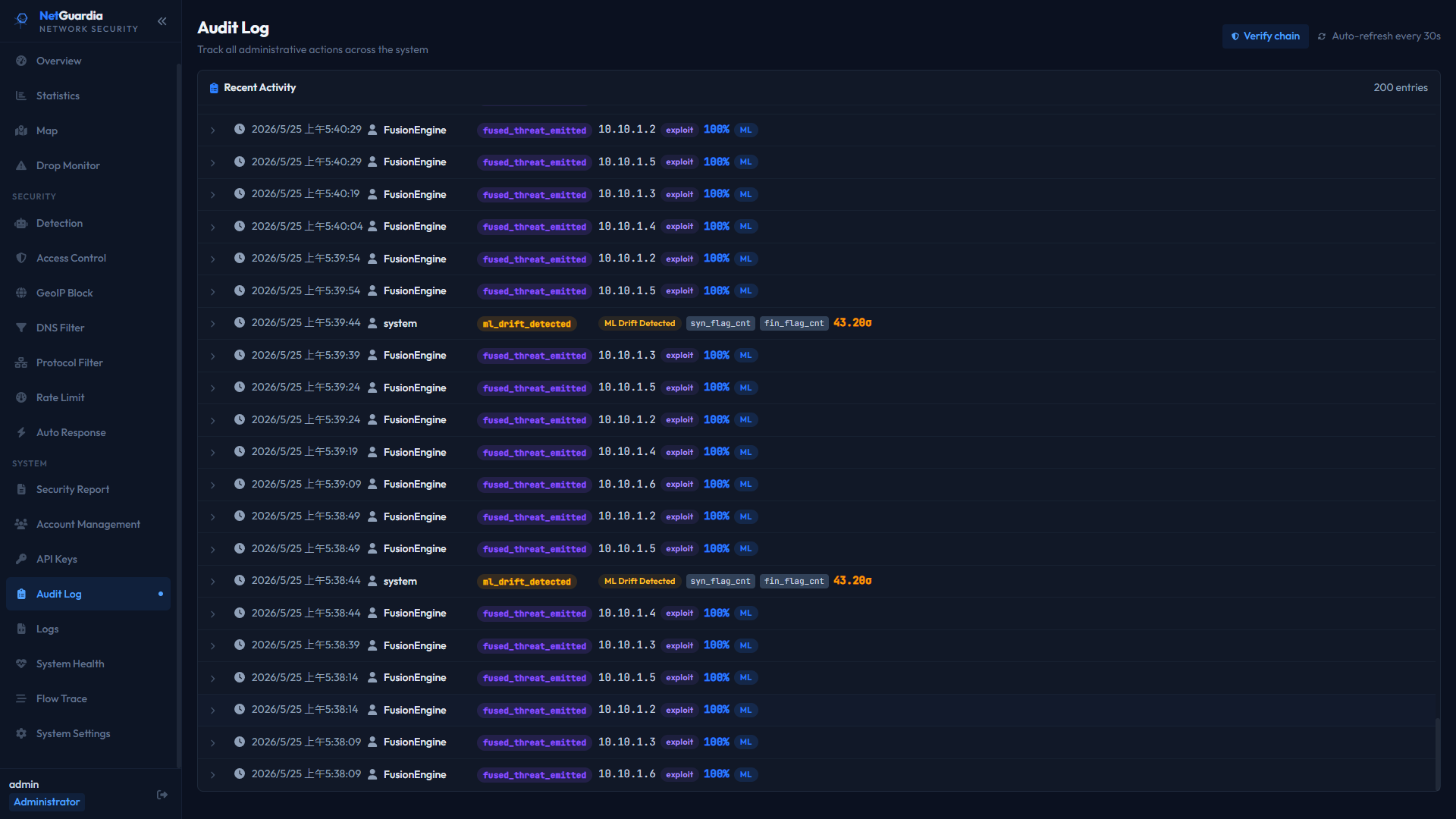Open API Keys key icon

[x=21, y=559]
